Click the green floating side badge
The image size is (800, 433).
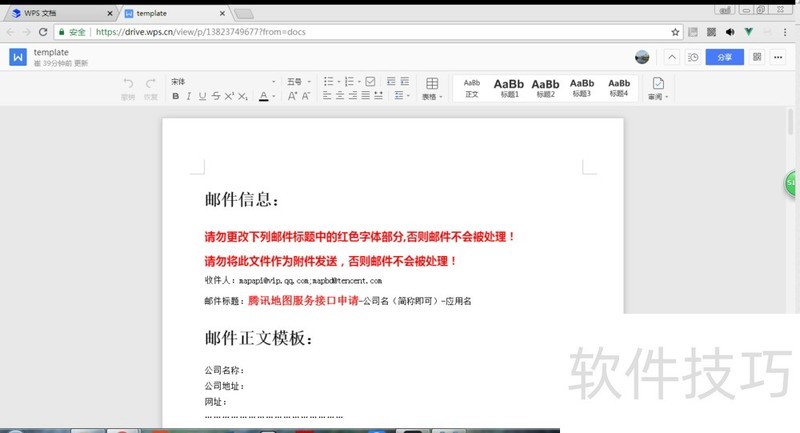791,183
